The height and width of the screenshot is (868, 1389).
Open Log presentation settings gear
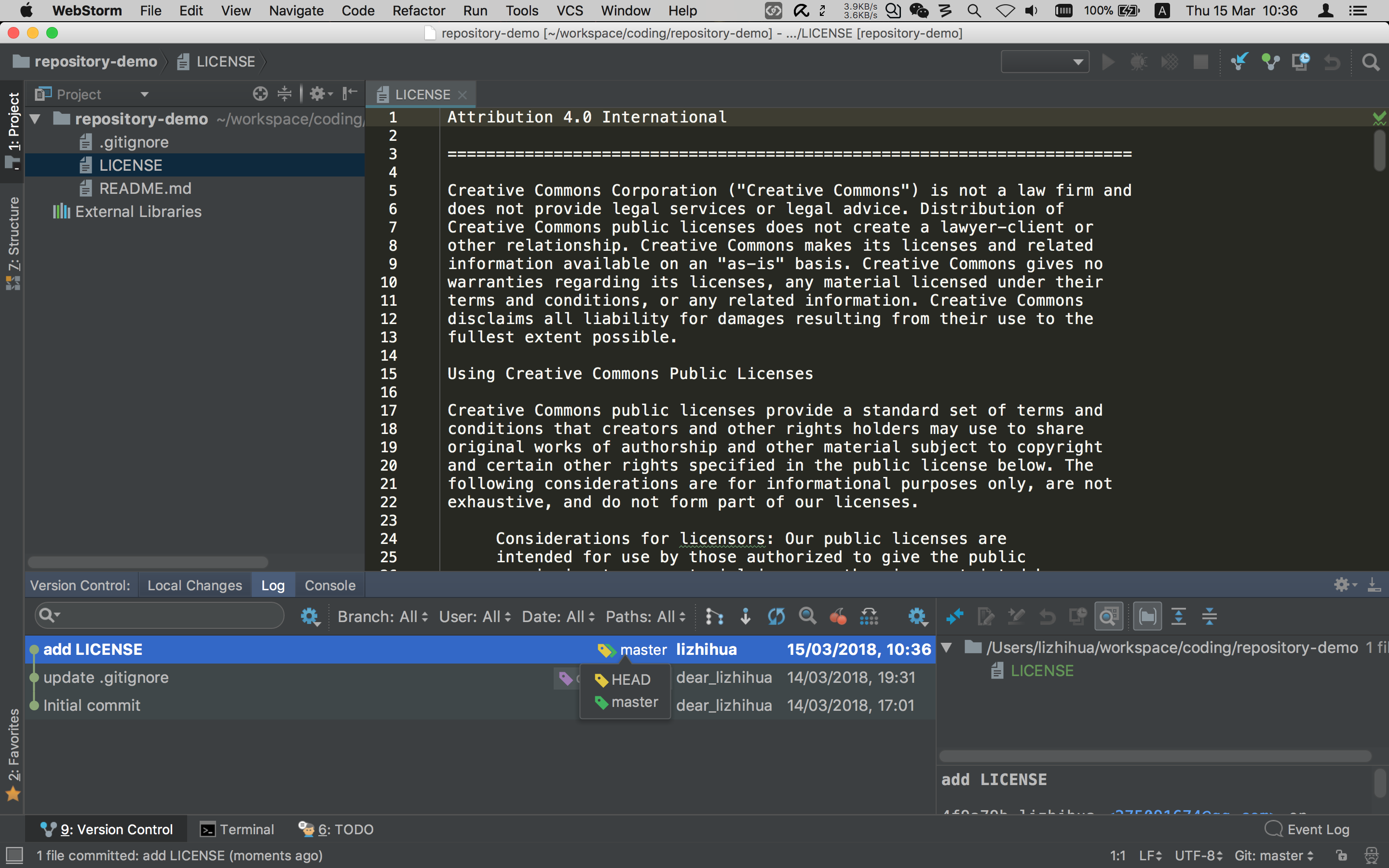tap(917, 617)
